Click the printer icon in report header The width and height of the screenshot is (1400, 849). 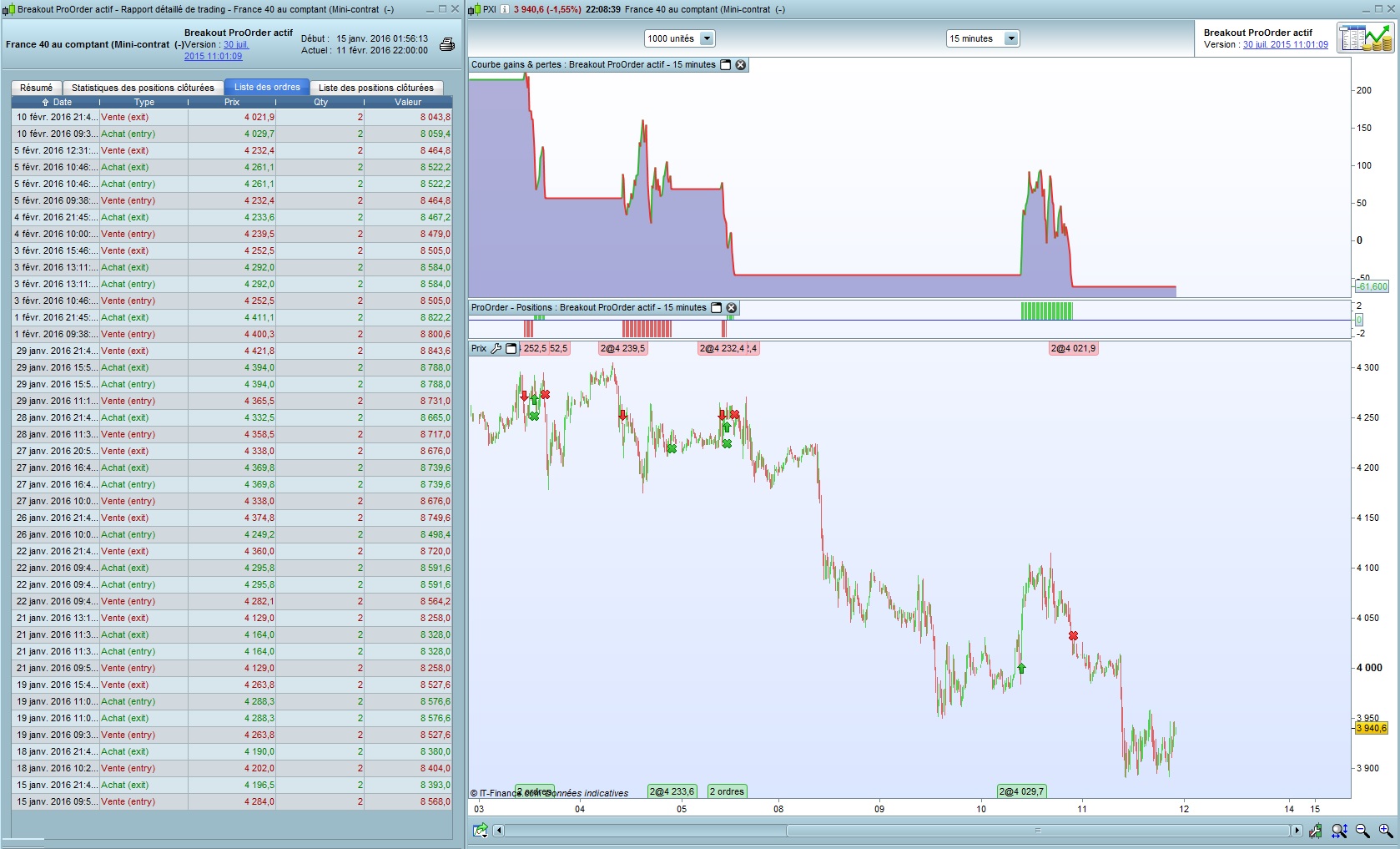click(x=447, y=44)
